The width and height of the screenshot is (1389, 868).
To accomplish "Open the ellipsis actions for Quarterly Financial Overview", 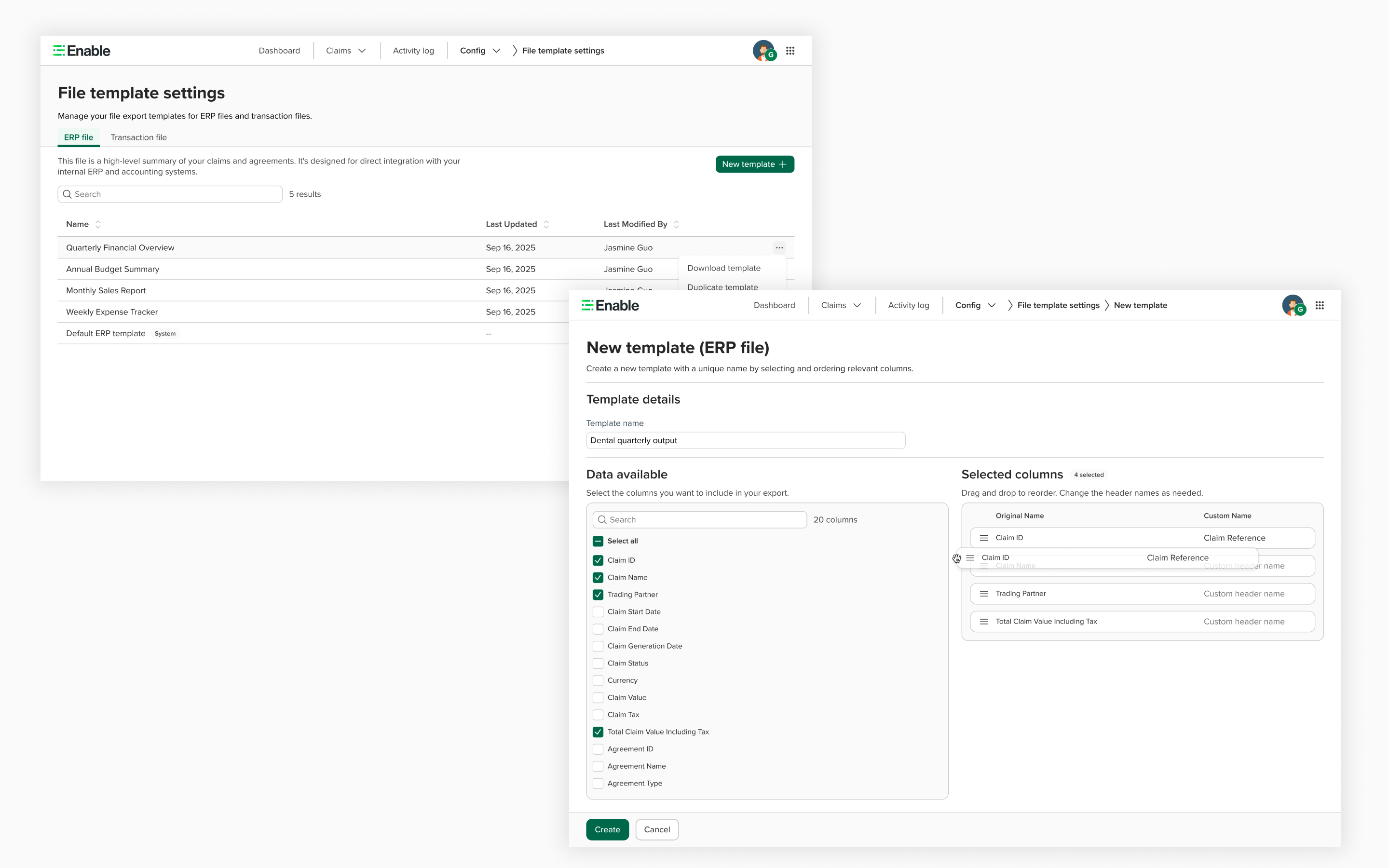I will tap(779, 247).
